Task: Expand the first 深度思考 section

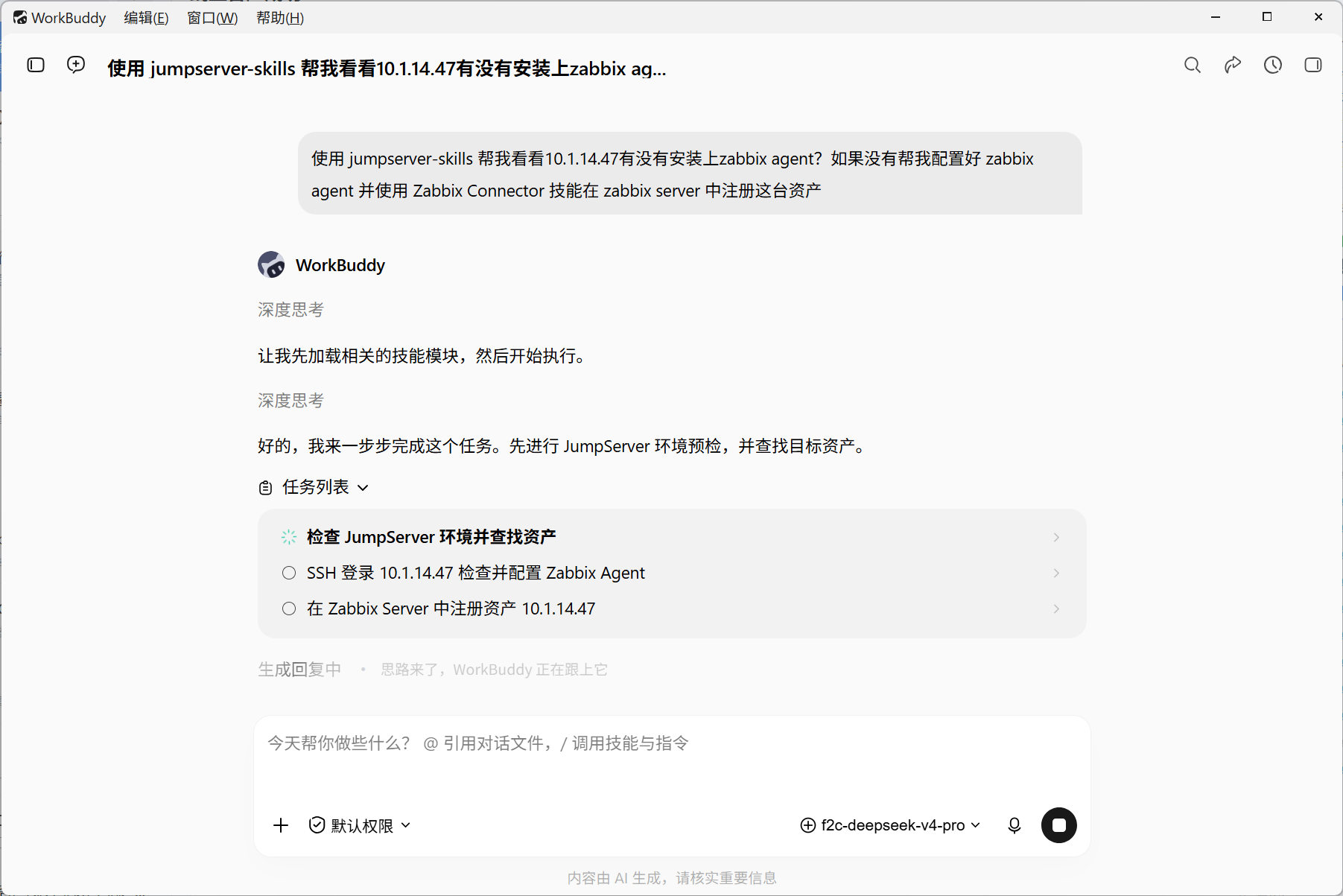Action: [290, 310]
